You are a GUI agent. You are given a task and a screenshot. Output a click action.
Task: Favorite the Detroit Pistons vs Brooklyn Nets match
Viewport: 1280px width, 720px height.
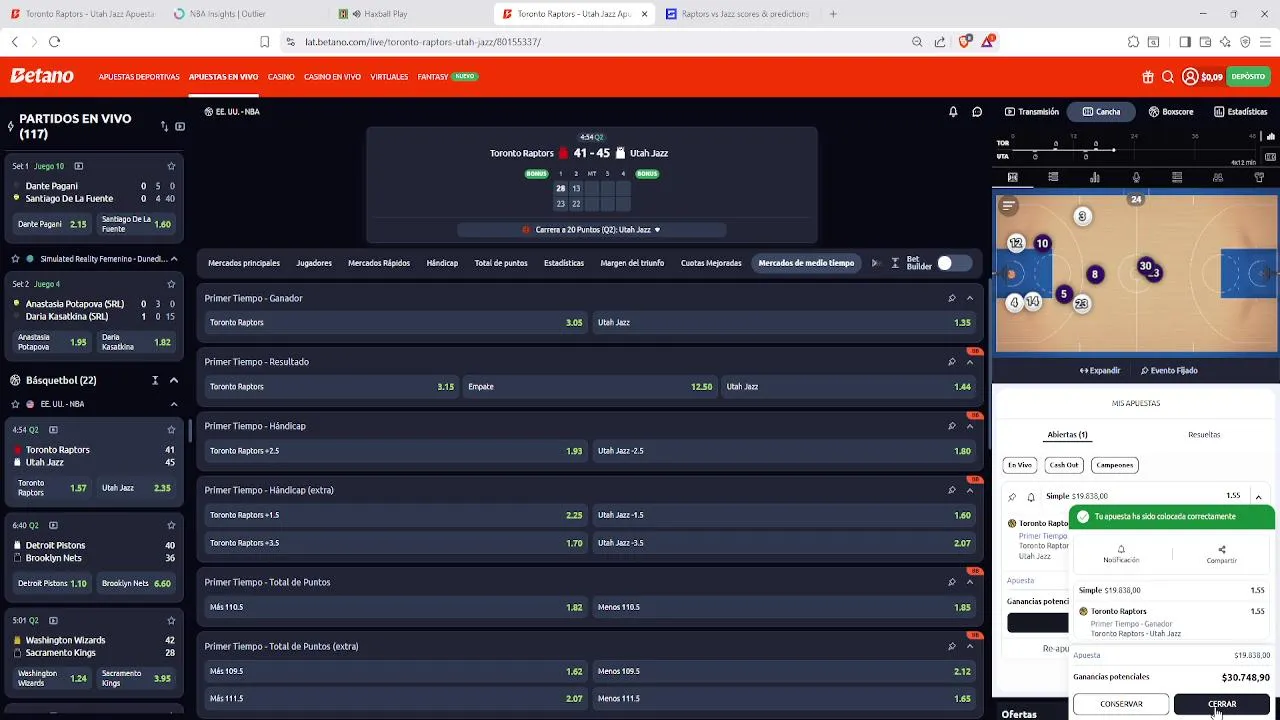click(x=171, y=525)
